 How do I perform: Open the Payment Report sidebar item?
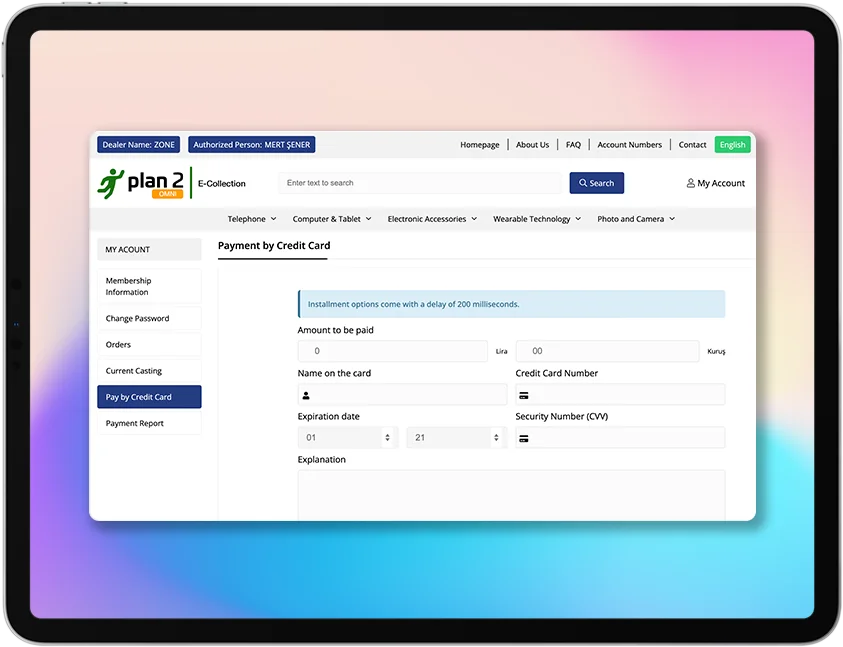(149, 423)
